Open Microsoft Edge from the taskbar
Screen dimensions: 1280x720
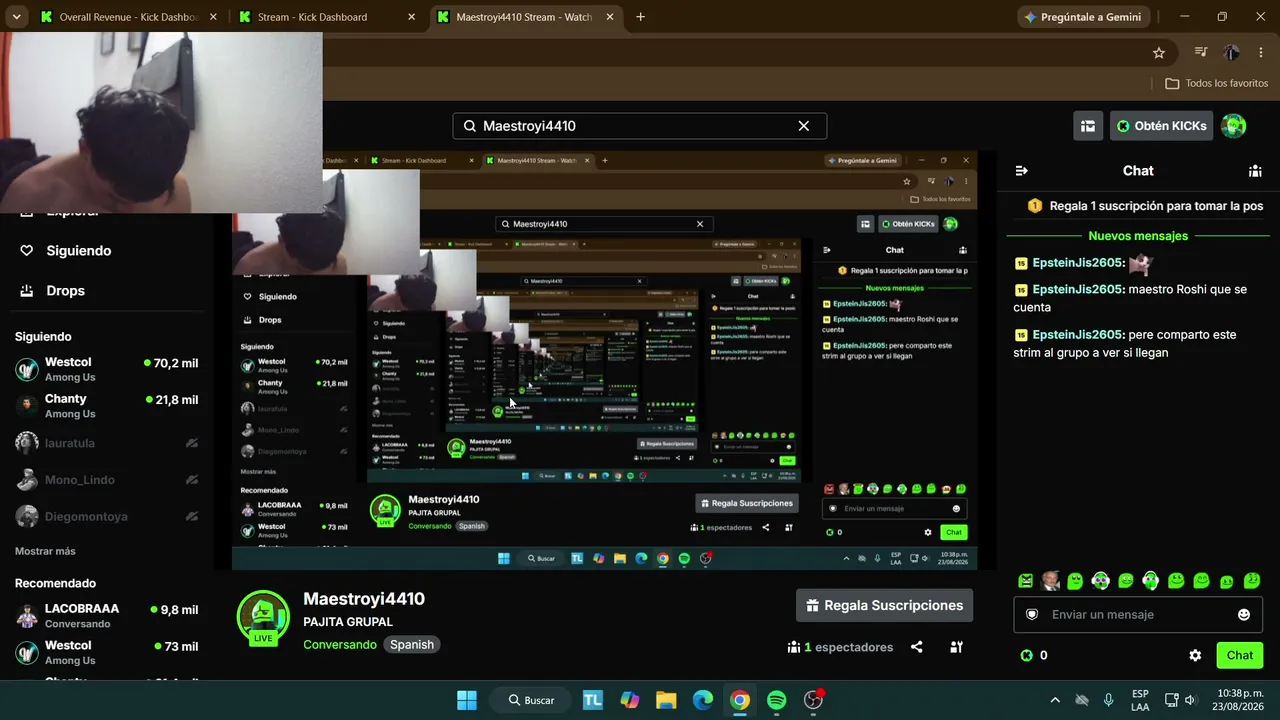click(x=703, y=700)
